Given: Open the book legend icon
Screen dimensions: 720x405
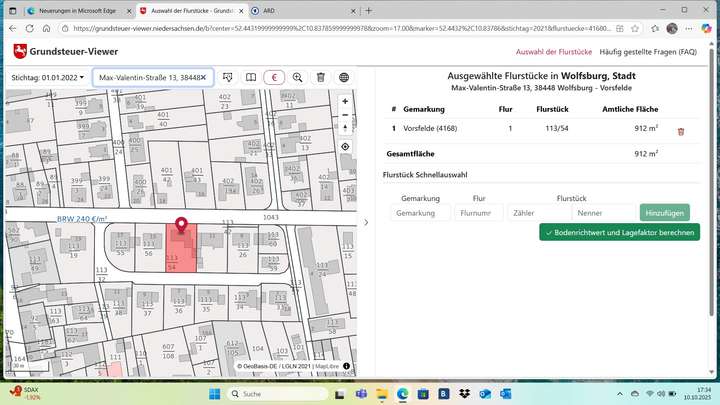Looking at the screenshot, I should pos(250,77).
